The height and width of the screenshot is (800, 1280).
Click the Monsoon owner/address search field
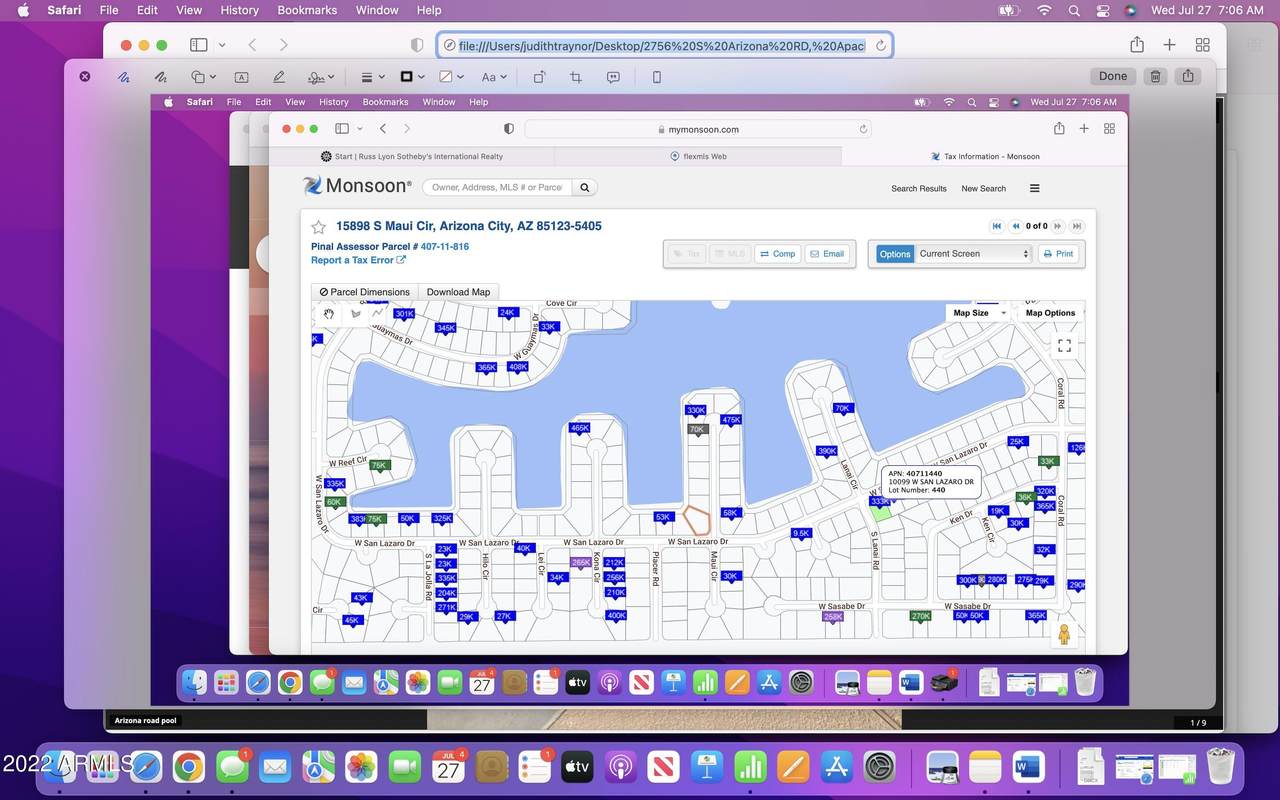(497, 187)
